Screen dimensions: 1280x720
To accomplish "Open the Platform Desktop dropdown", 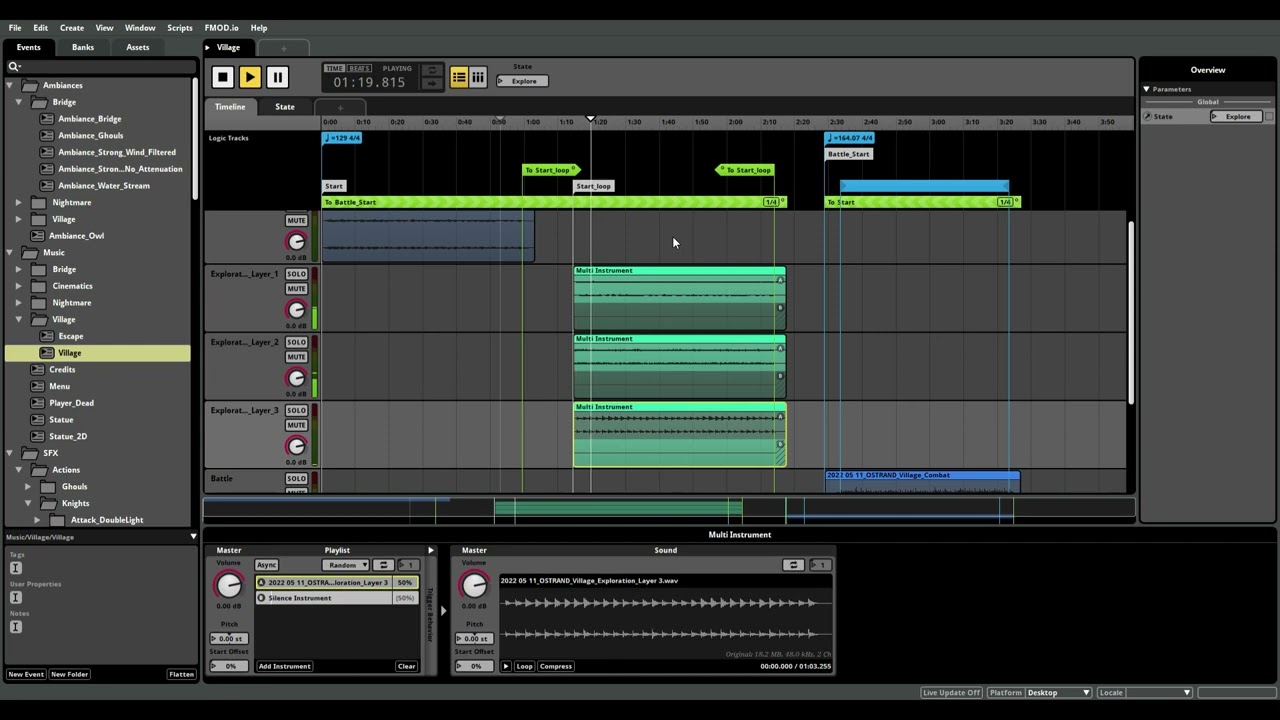I will pyautogui.click(x=1039, y=692).
